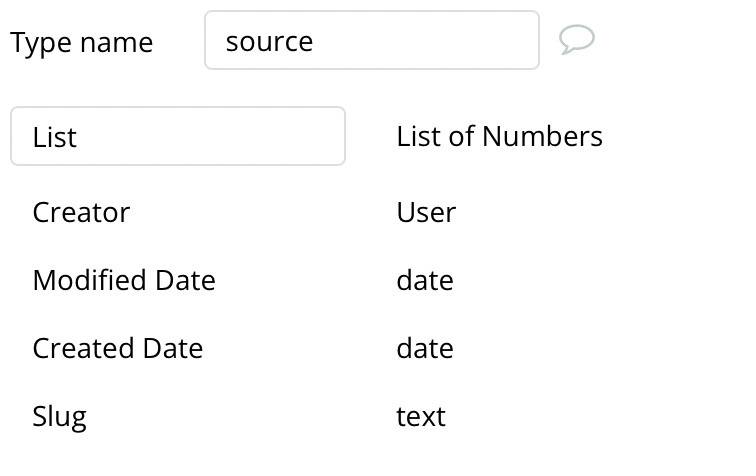This screenshot has width=756, height=476.
Task: Select the 'List of Numbers' field type
Action: pos(499,136)
